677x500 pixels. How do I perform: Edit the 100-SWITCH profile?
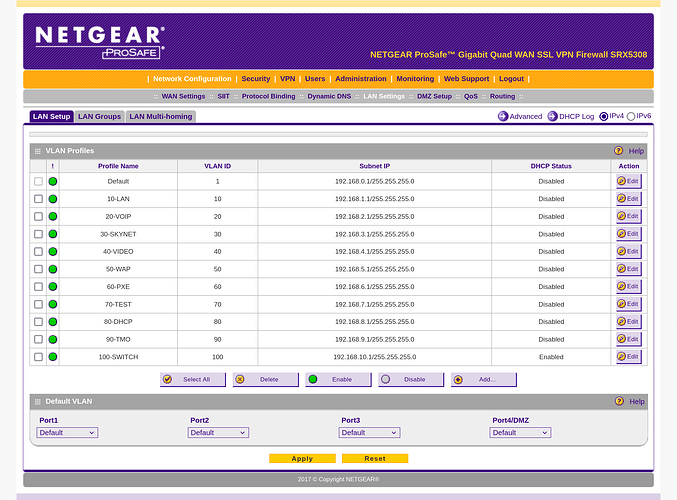[629, 357]
